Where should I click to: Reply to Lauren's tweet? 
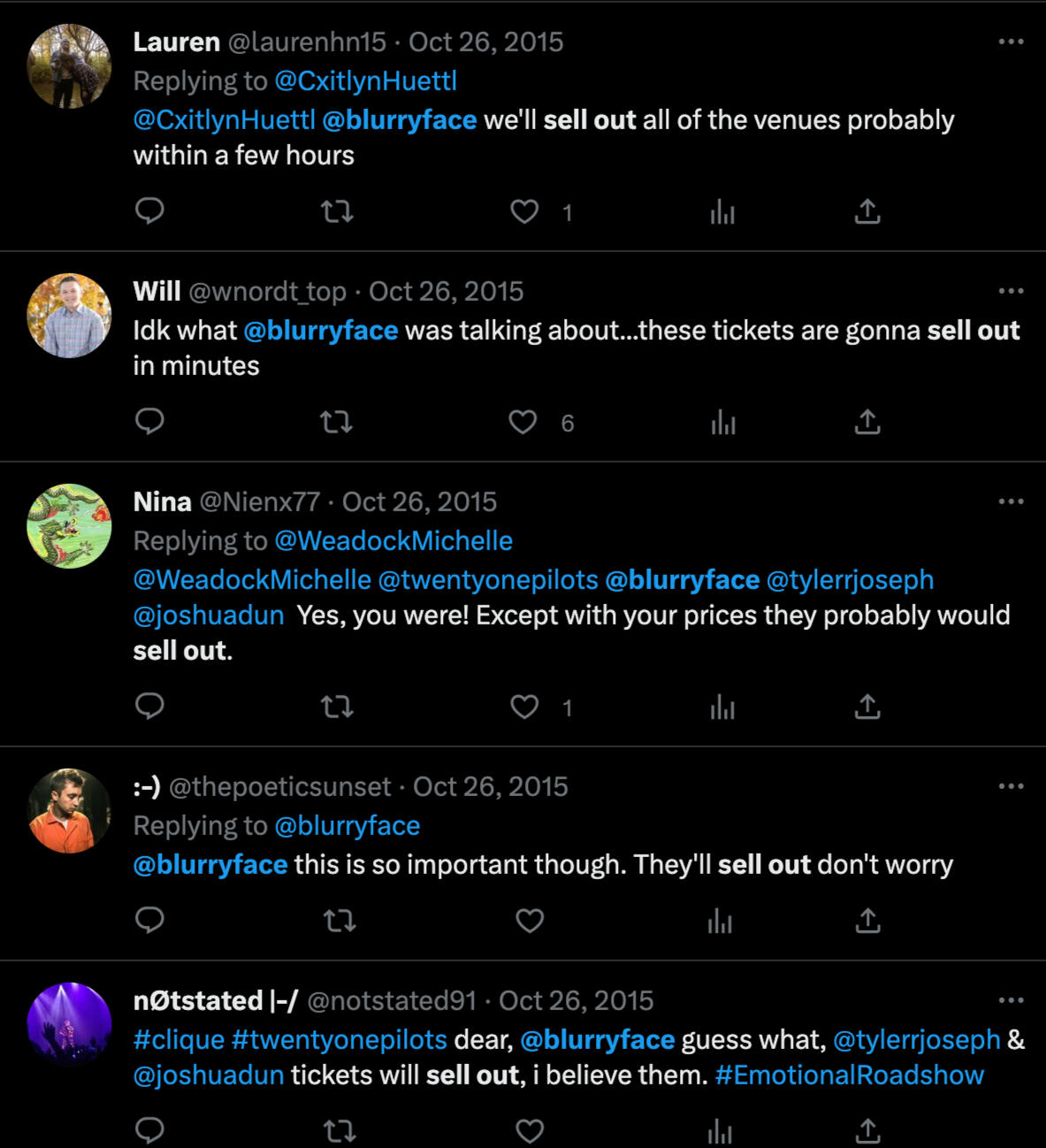tap(149, 210)
